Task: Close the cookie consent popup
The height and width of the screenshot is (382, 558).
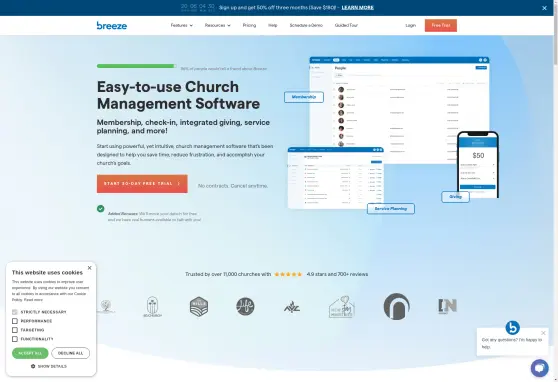Action: tap(89, 268)
